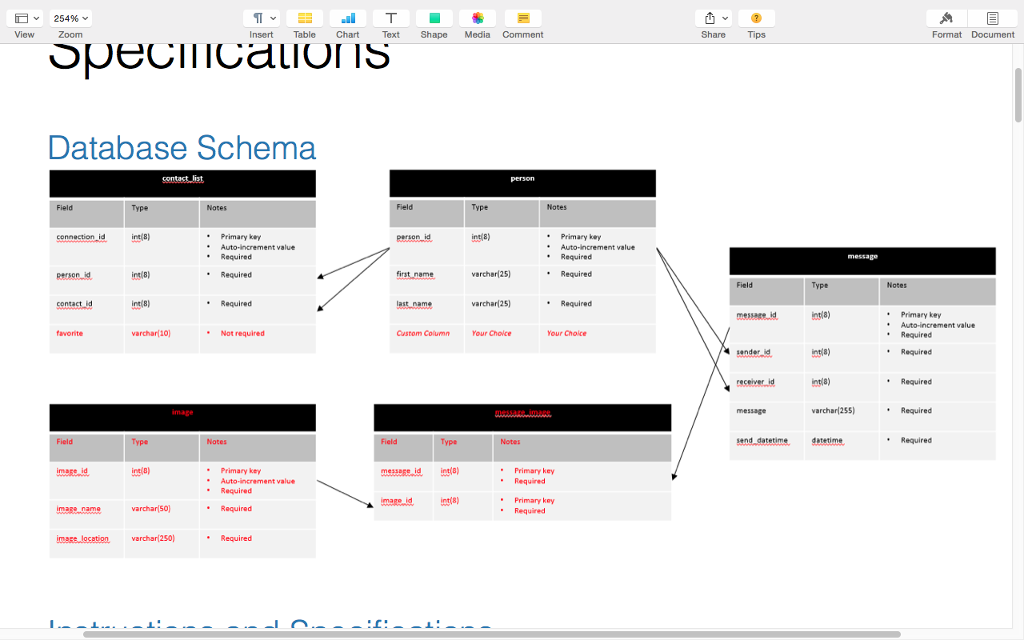The height and width of the screenshot is (640, 1024).
Task: Open the Media browser
Action: (477, 18)
